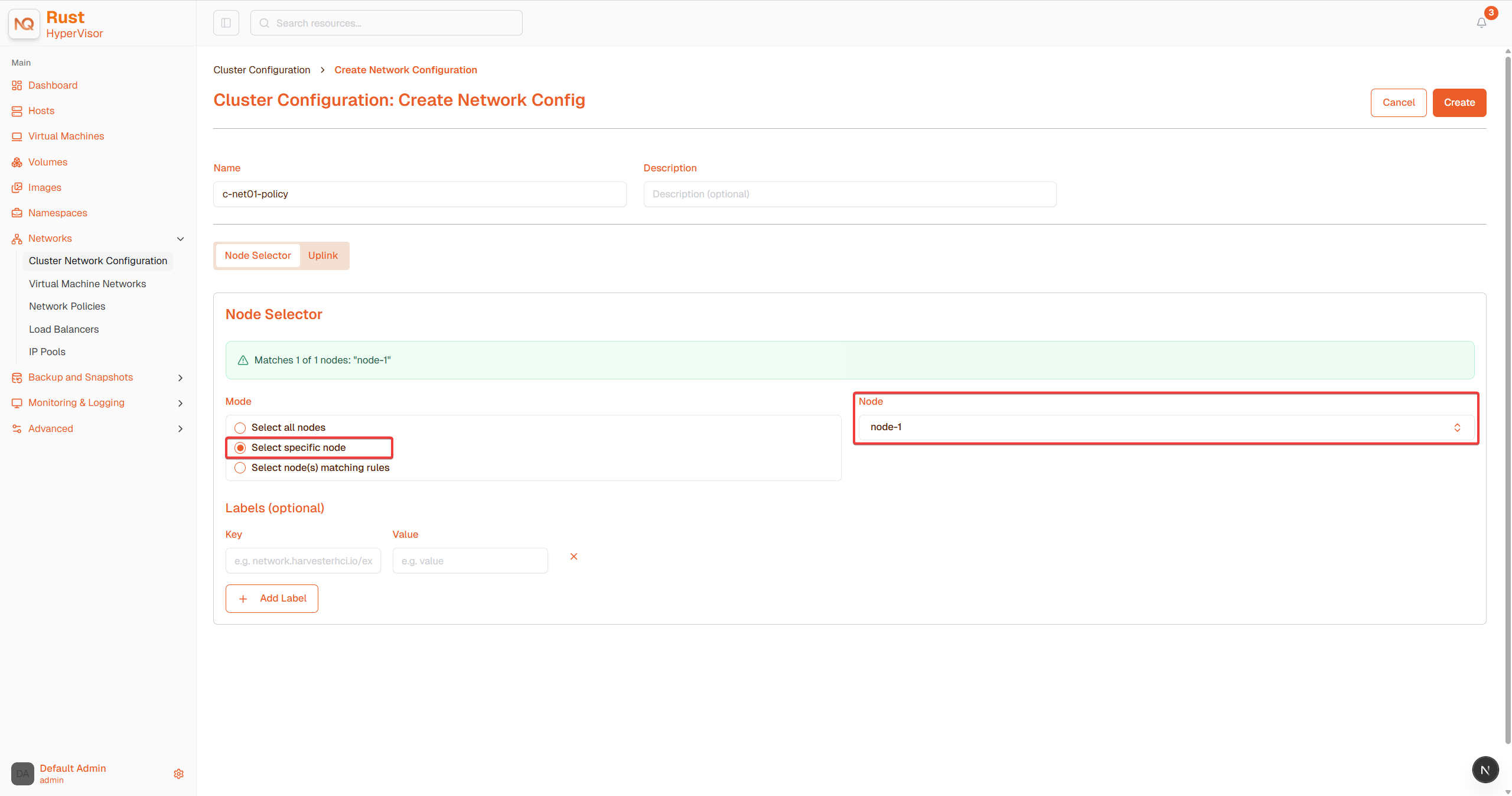Click the 'Matches 1 of 1 nodes' text
Image resolution: width=1512 pixels, height=796 pixels.
coord(322,360)
